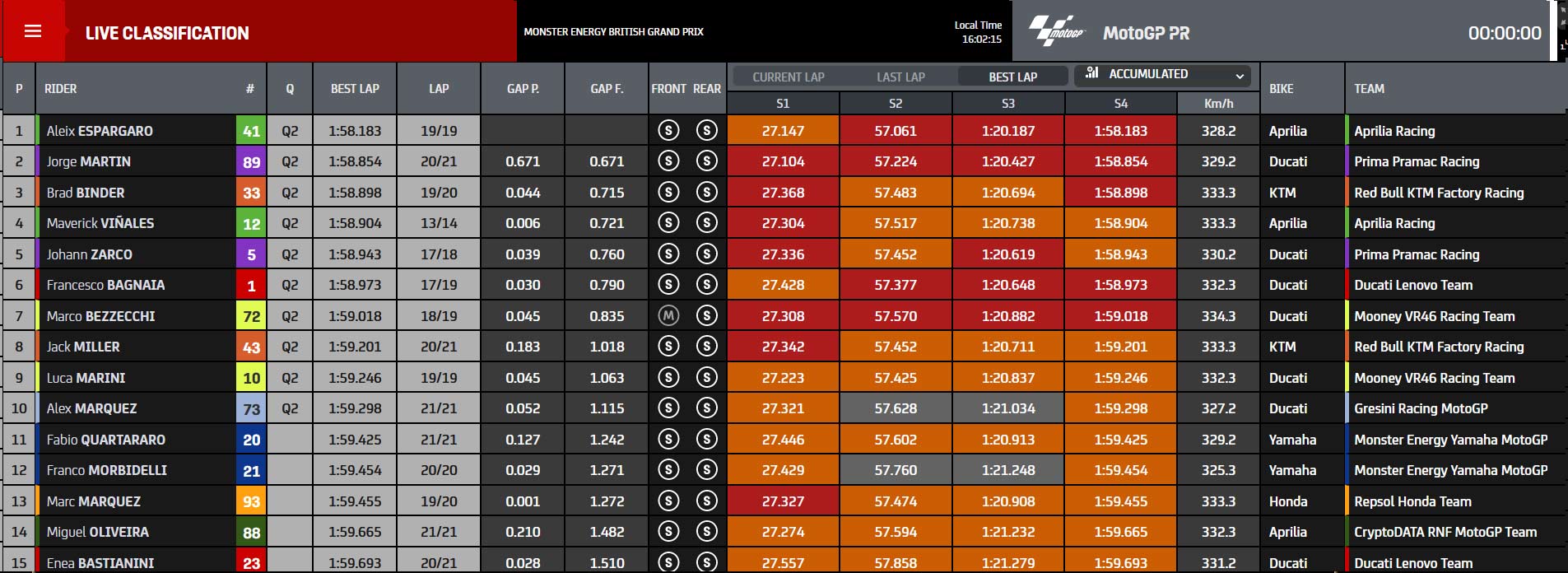Switch to the CURRENT LAP tab

tap(788, 77)
